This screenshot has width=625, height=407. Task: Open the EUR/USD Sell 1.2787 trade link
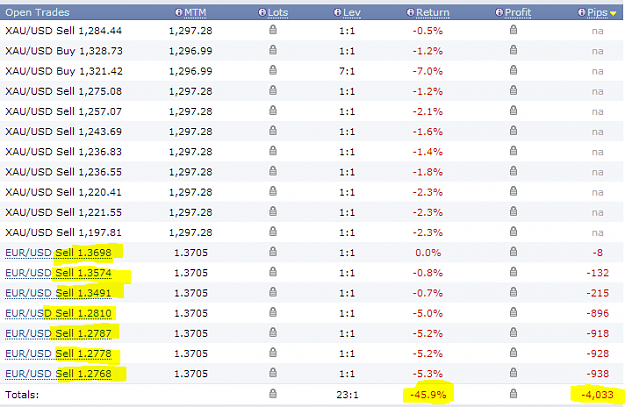58,334
